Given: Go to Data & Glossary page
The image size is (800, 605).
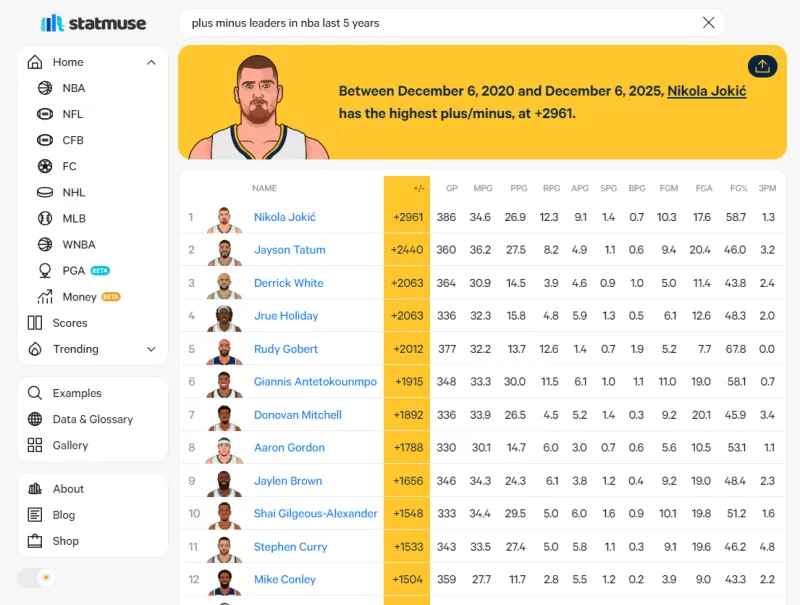Looking at the screenshot, I should point(92,419).
